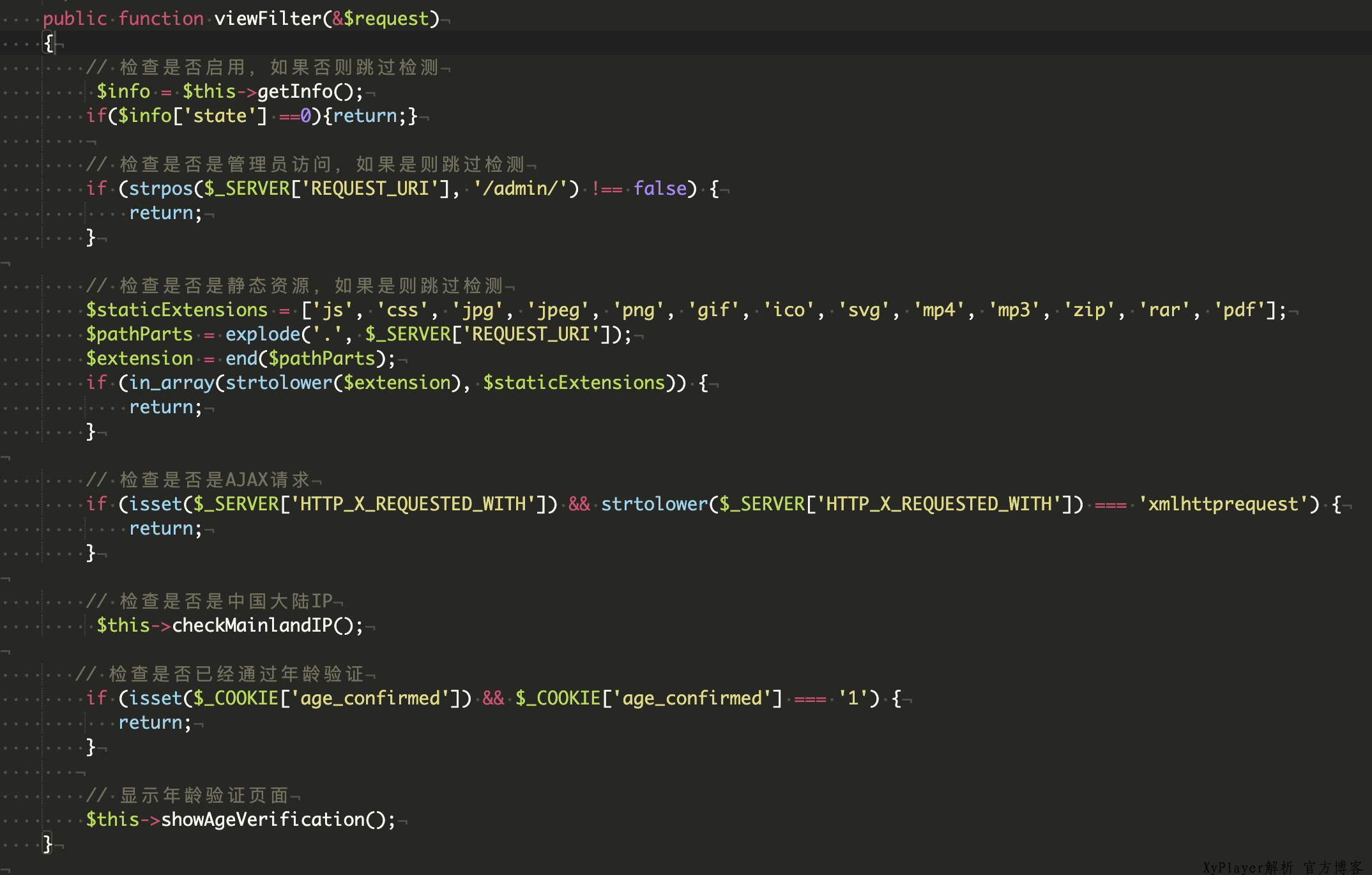Click the checkMainlandIP method call

[252, 625]
